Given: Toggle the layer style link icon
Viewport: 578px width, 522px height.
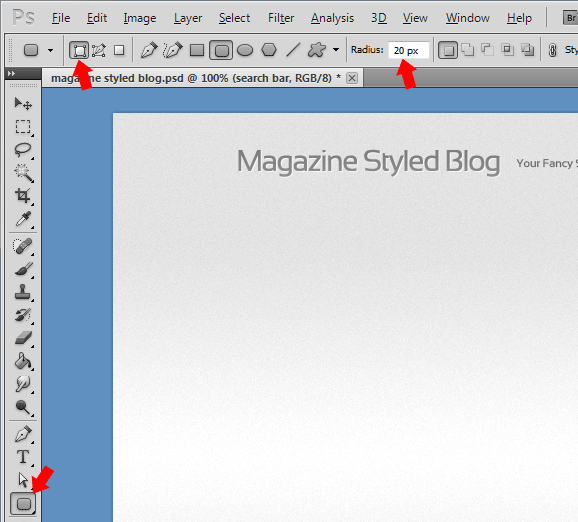Looking at the screenshot, I should coord(553,50).
